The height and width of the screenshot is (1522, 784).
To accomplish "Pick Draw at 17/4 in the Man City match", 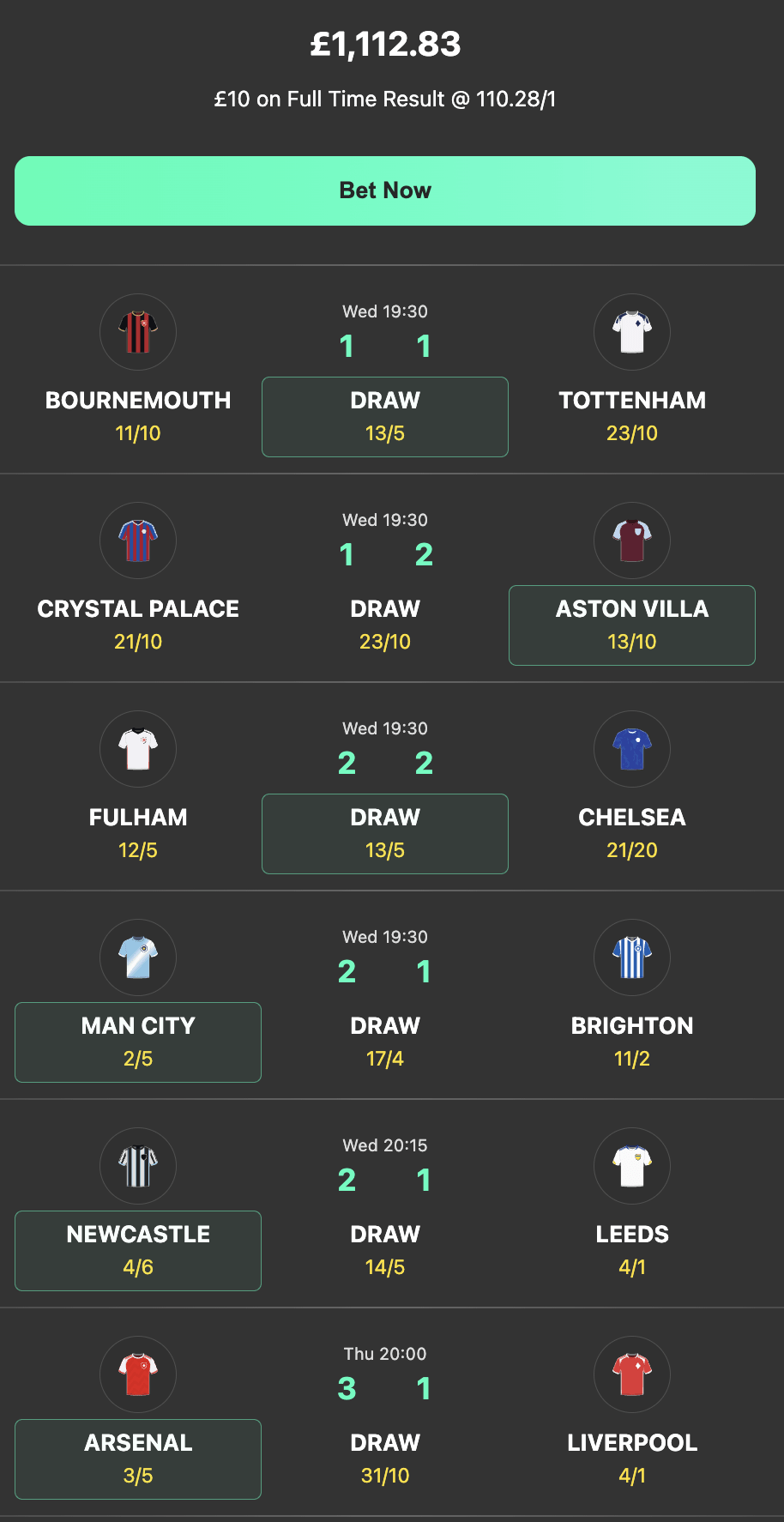I will 384,1042.
